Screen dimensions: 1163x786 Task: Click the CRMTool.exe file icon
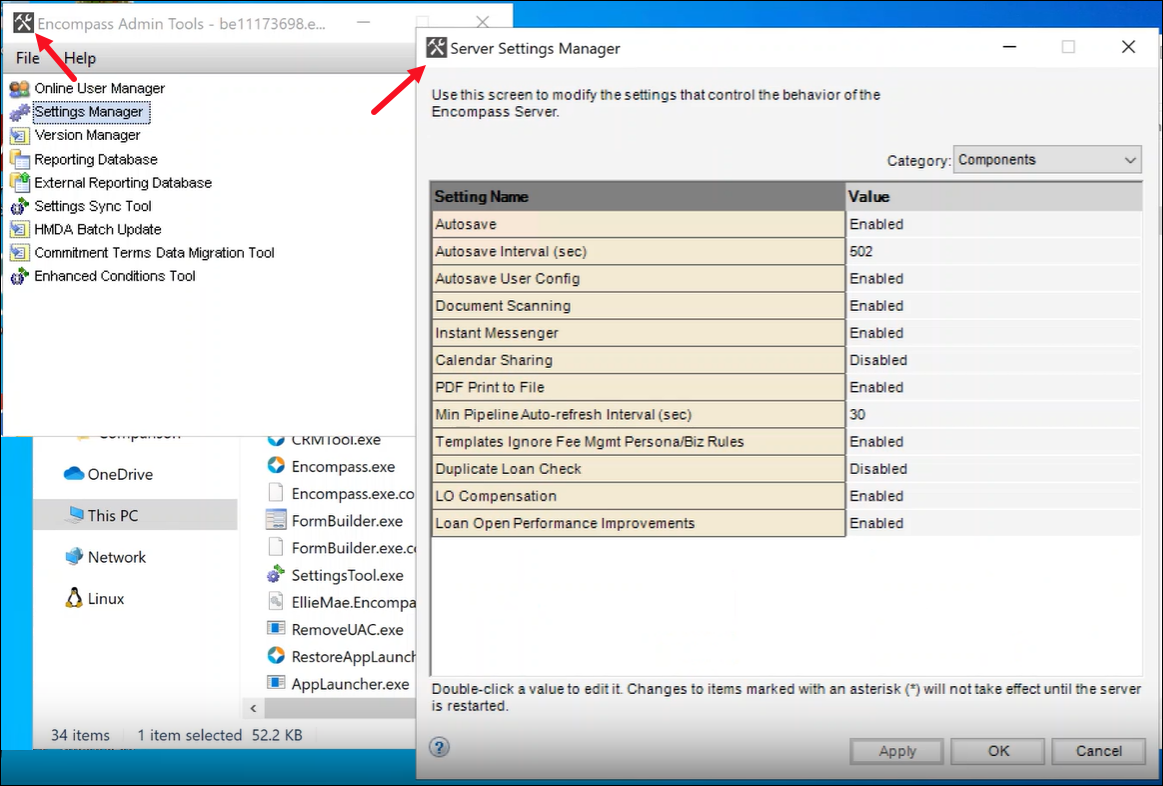(276, 440)
